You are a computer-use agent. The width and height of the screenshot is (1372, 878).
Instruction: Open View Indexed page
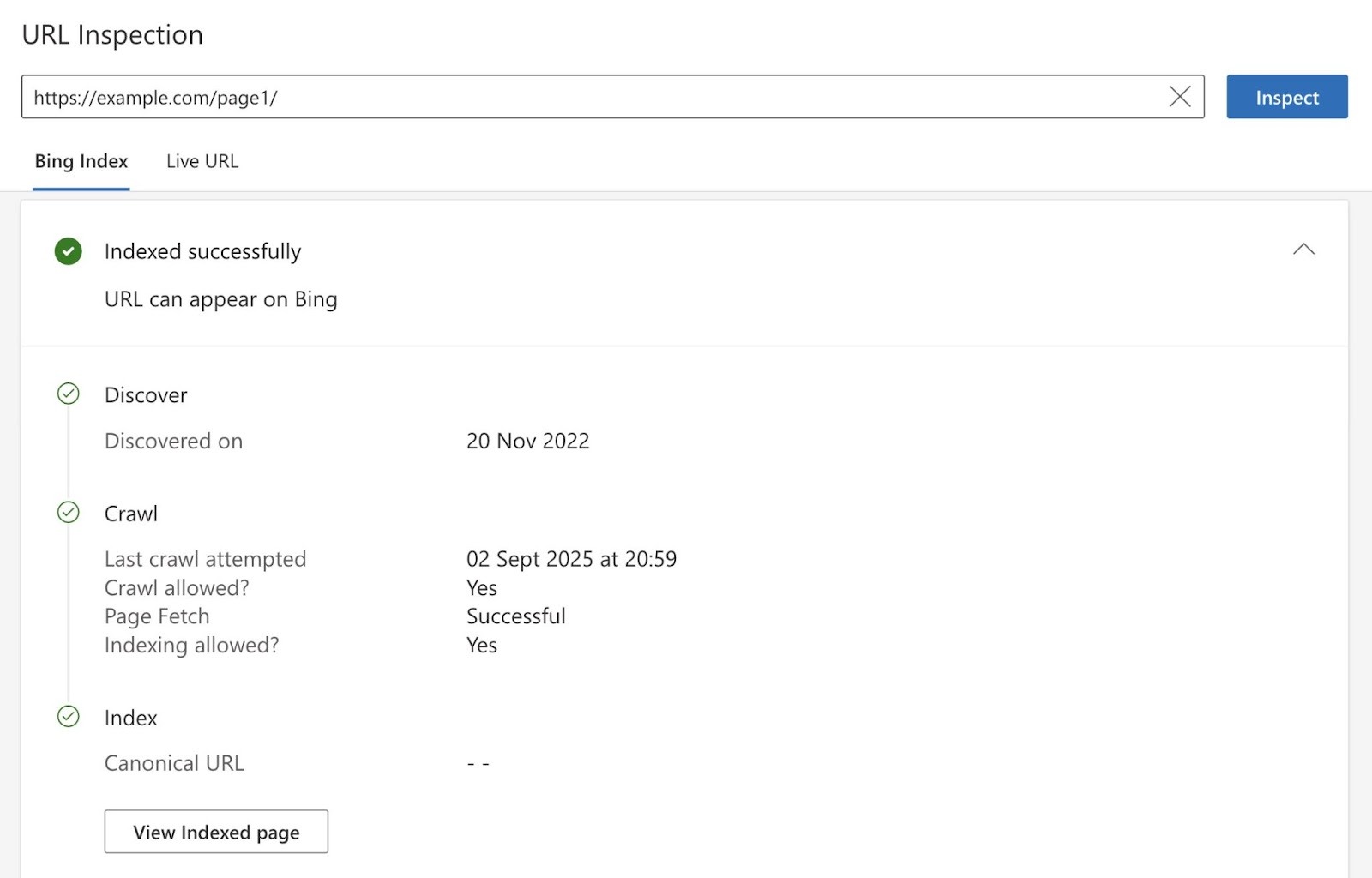point(215,831)
